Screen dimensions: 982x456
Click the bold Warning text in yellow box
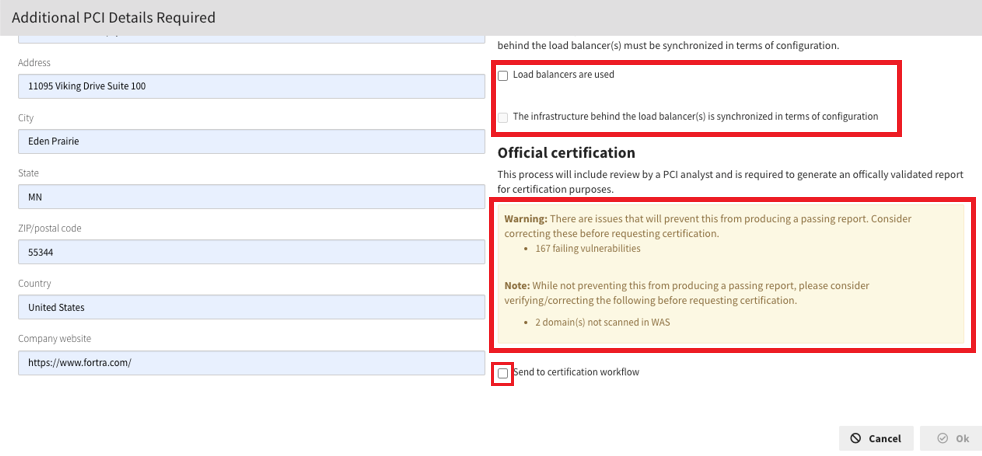[x=524, y=218]
